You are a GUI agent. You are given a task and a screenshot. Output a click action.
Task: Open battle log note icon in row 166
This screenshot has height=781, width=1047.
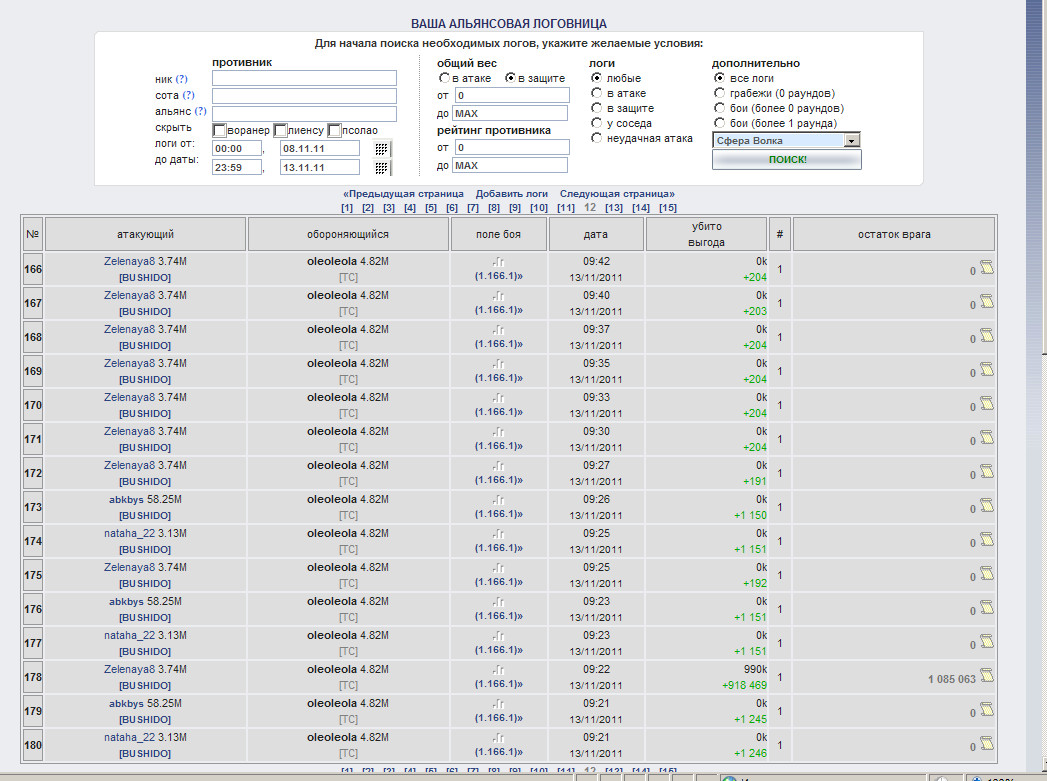[x=986, y=267]
